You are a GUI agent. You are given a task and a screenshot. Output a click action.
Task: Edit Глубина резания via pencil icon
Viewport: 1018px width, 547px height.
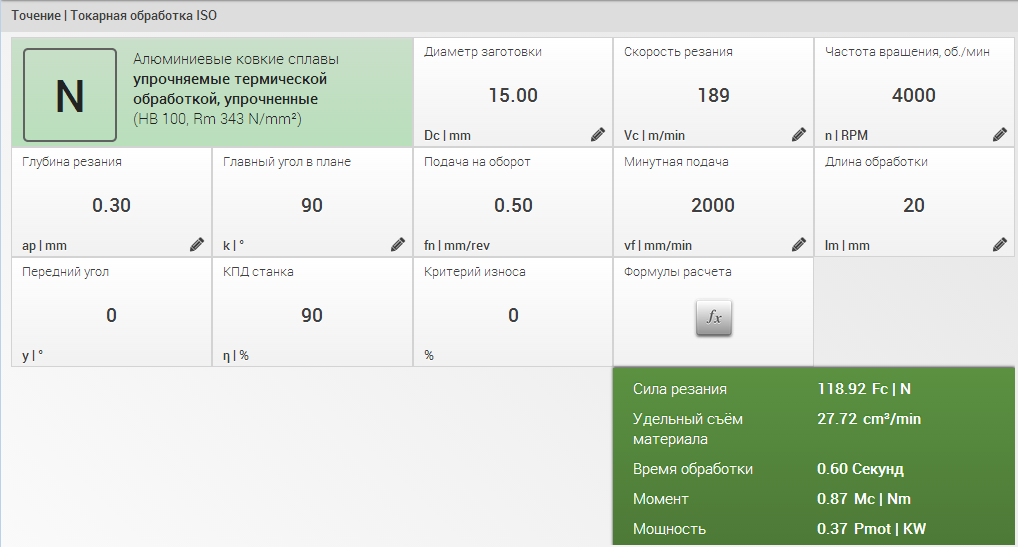[x=197, y=244]
